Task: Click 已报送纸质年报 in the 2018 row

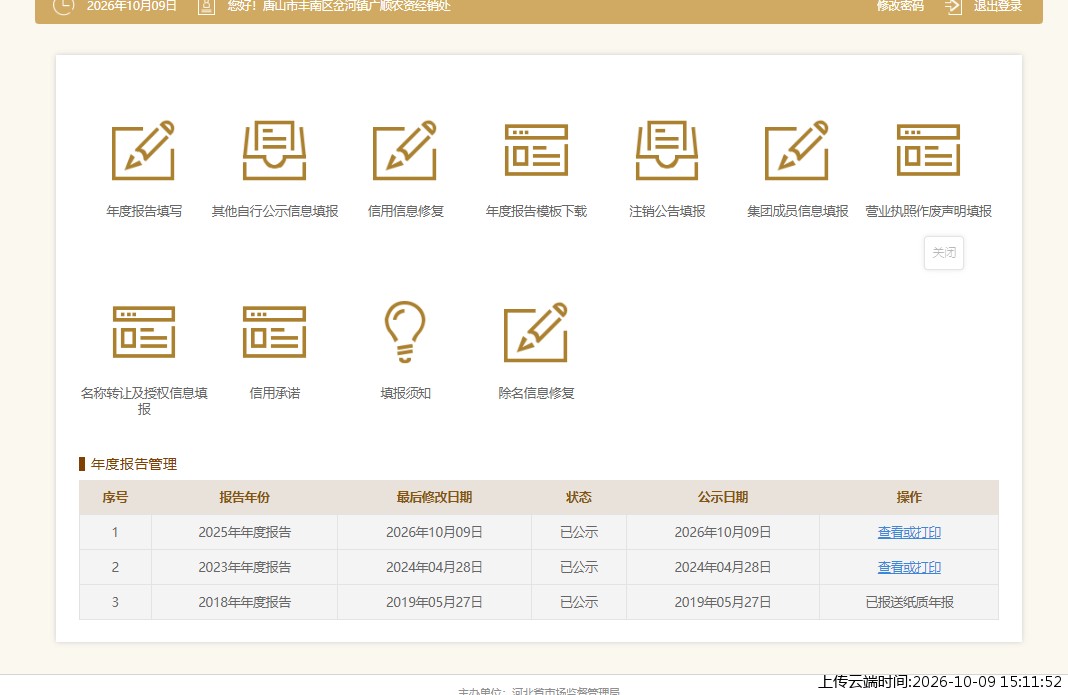Action: [x=909, y=602]
